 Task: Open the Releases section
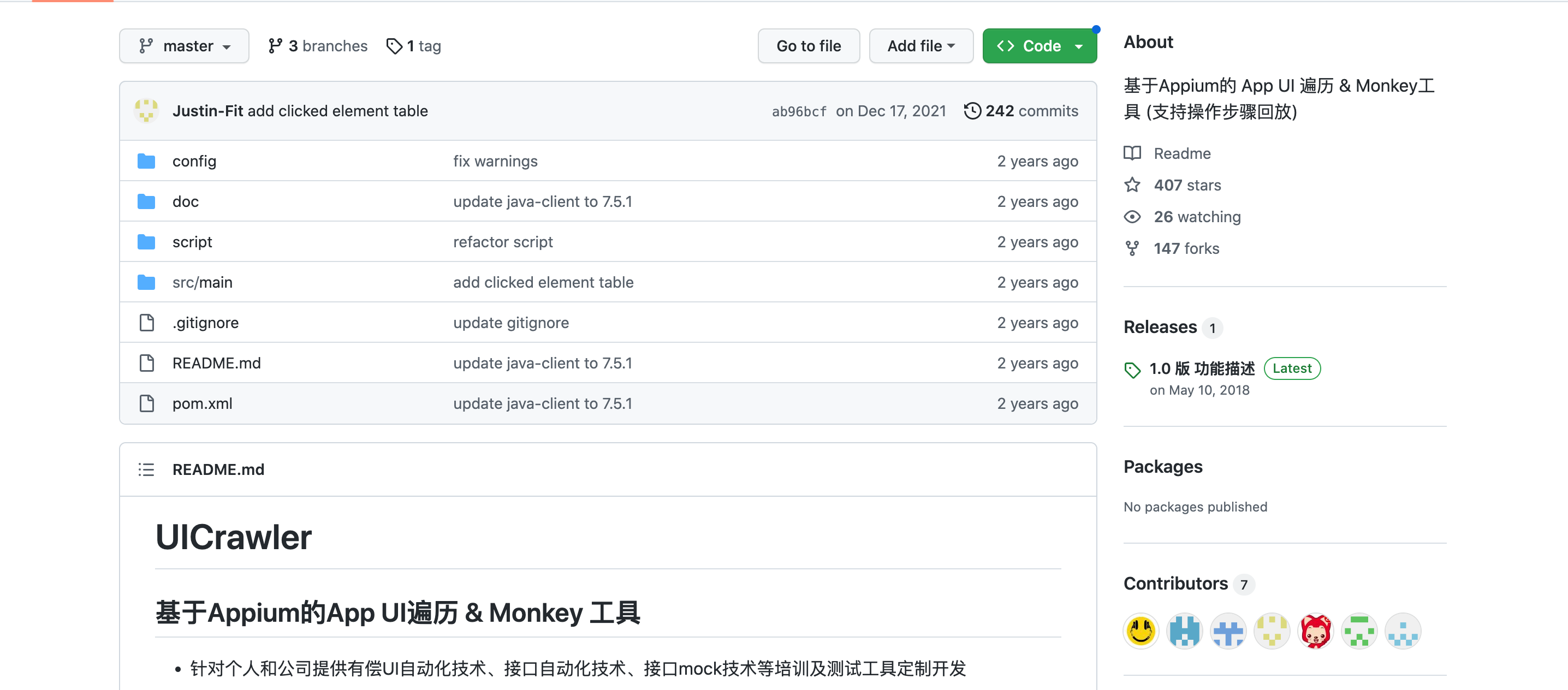(x=1160, y=327)
